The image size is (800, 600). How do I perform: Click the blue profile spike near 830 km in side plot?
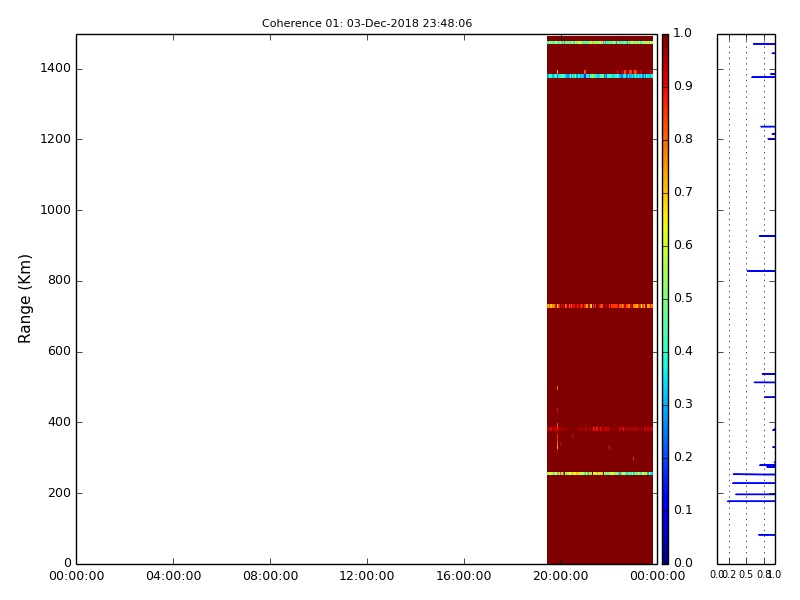click(x=761, y=271)
